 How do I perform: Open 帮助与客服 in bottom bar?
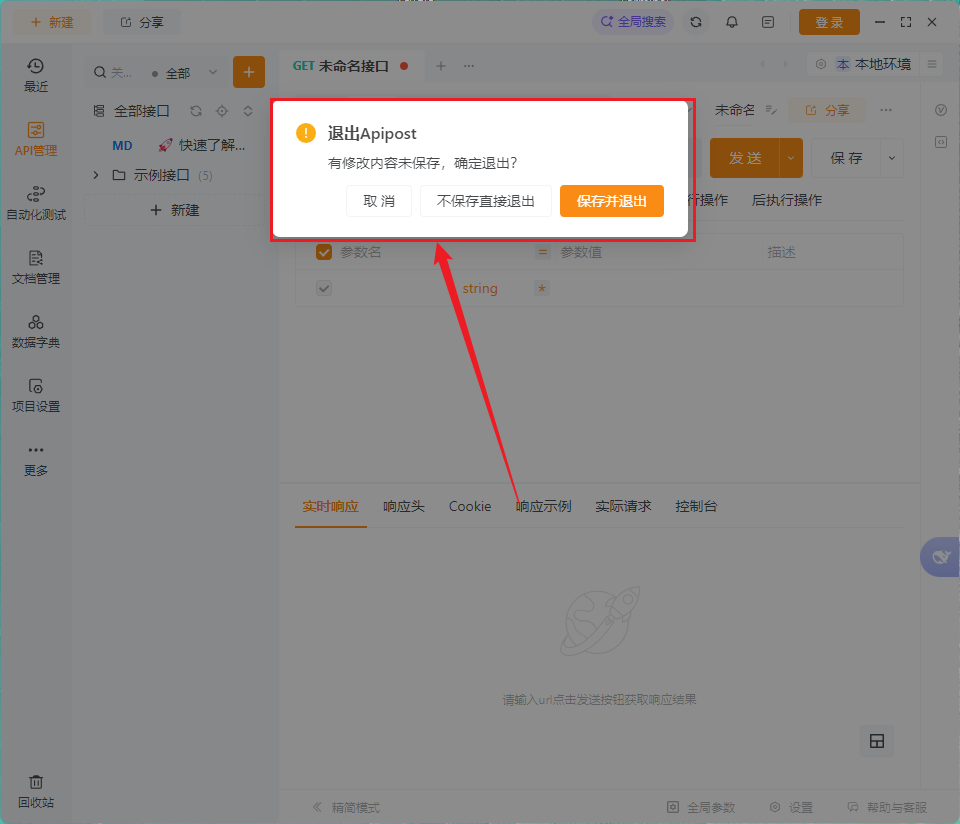click(887, 807)
